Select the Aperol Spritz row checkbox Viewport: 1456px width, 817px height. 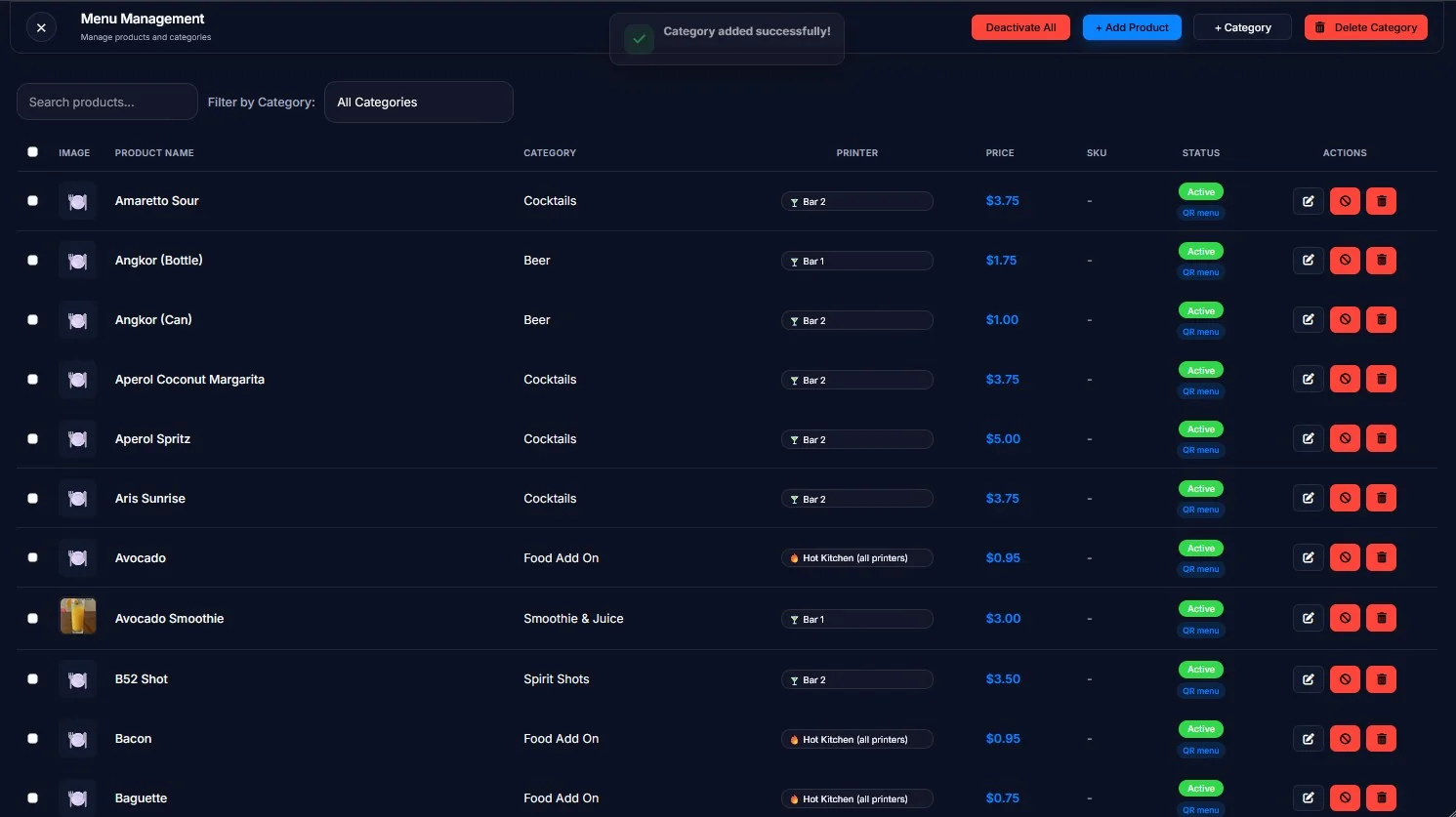click(x=32, y=439)
